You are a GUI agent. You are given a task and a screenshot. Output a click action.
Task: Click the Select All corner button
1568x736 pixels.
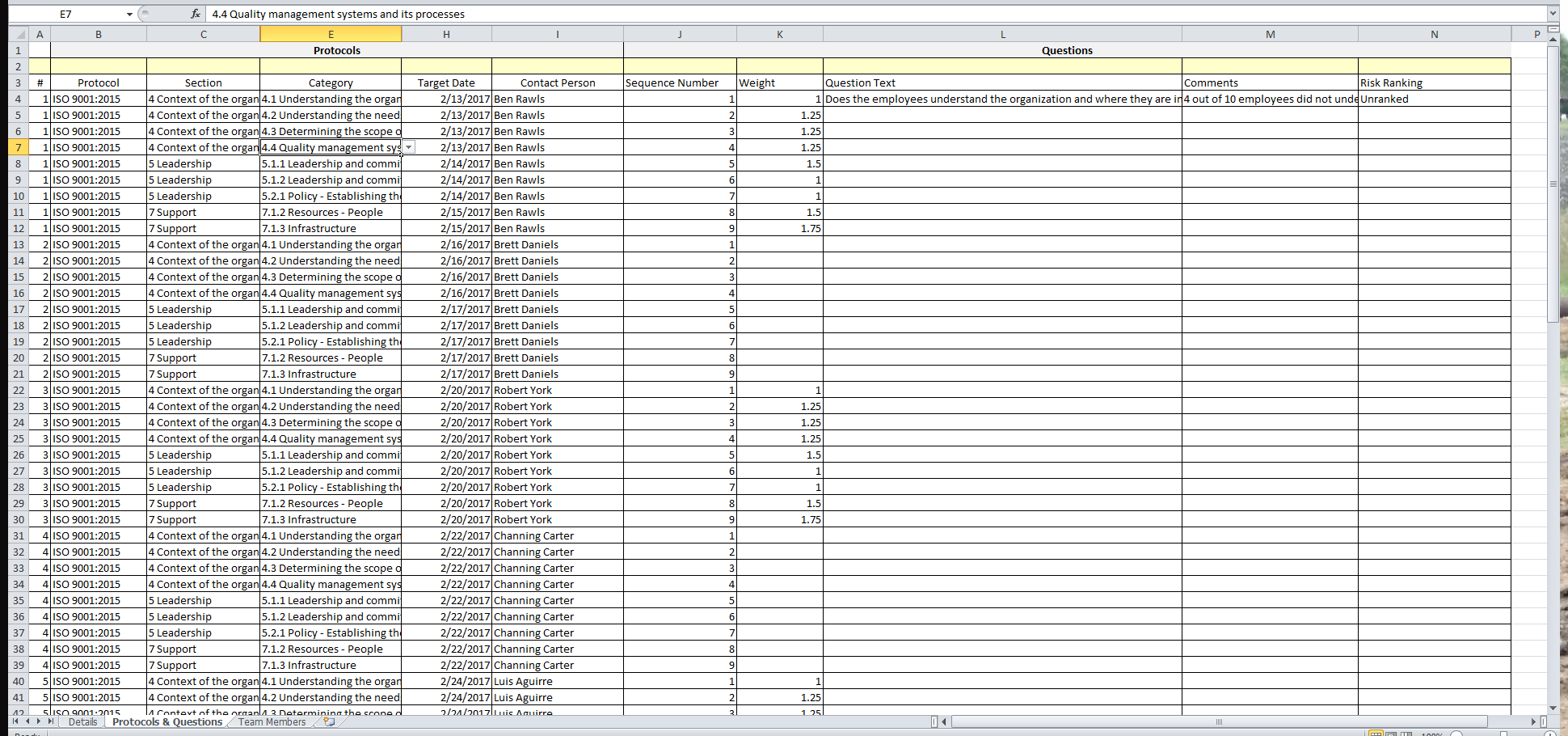pyautogui.click(x=18, y=34)
